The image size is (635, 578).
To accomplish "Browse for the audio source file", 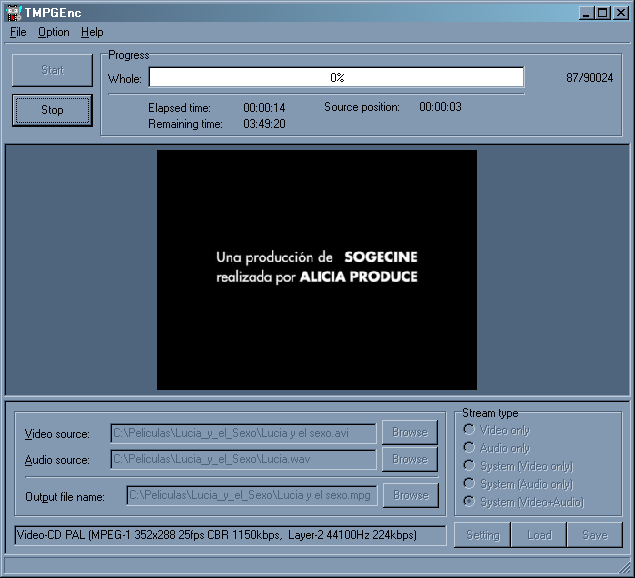I will 409,460.
